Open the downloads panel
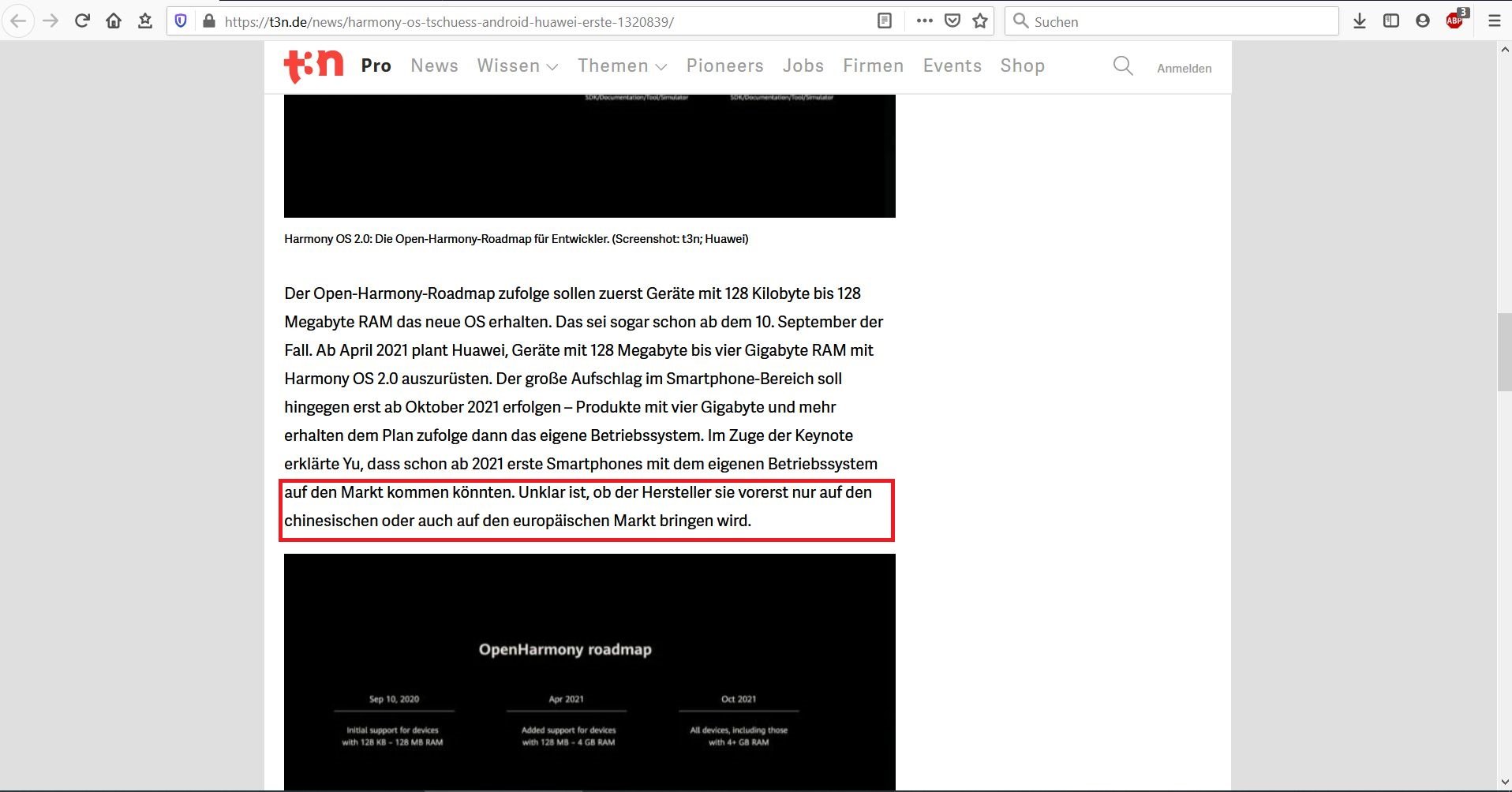 (x=1360, y=21)
